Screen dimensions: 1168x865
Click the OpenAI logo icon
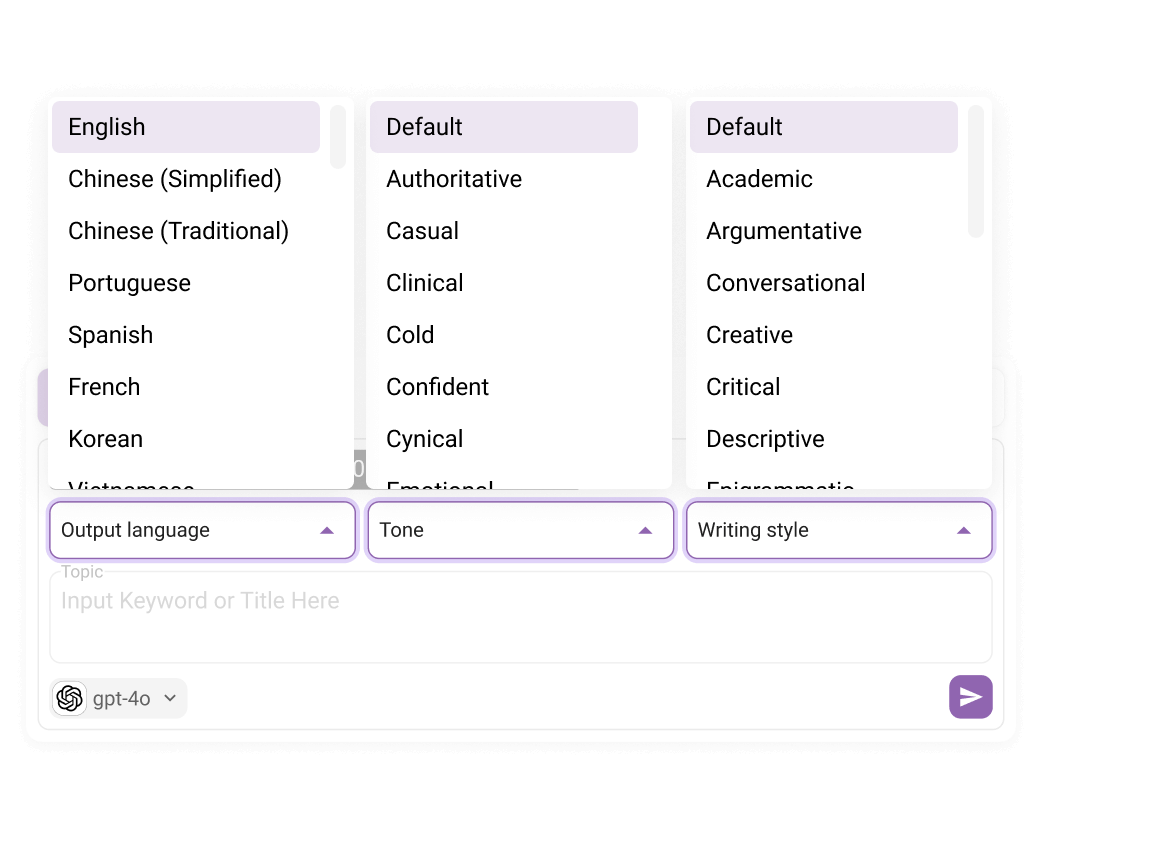coord(70,698)
